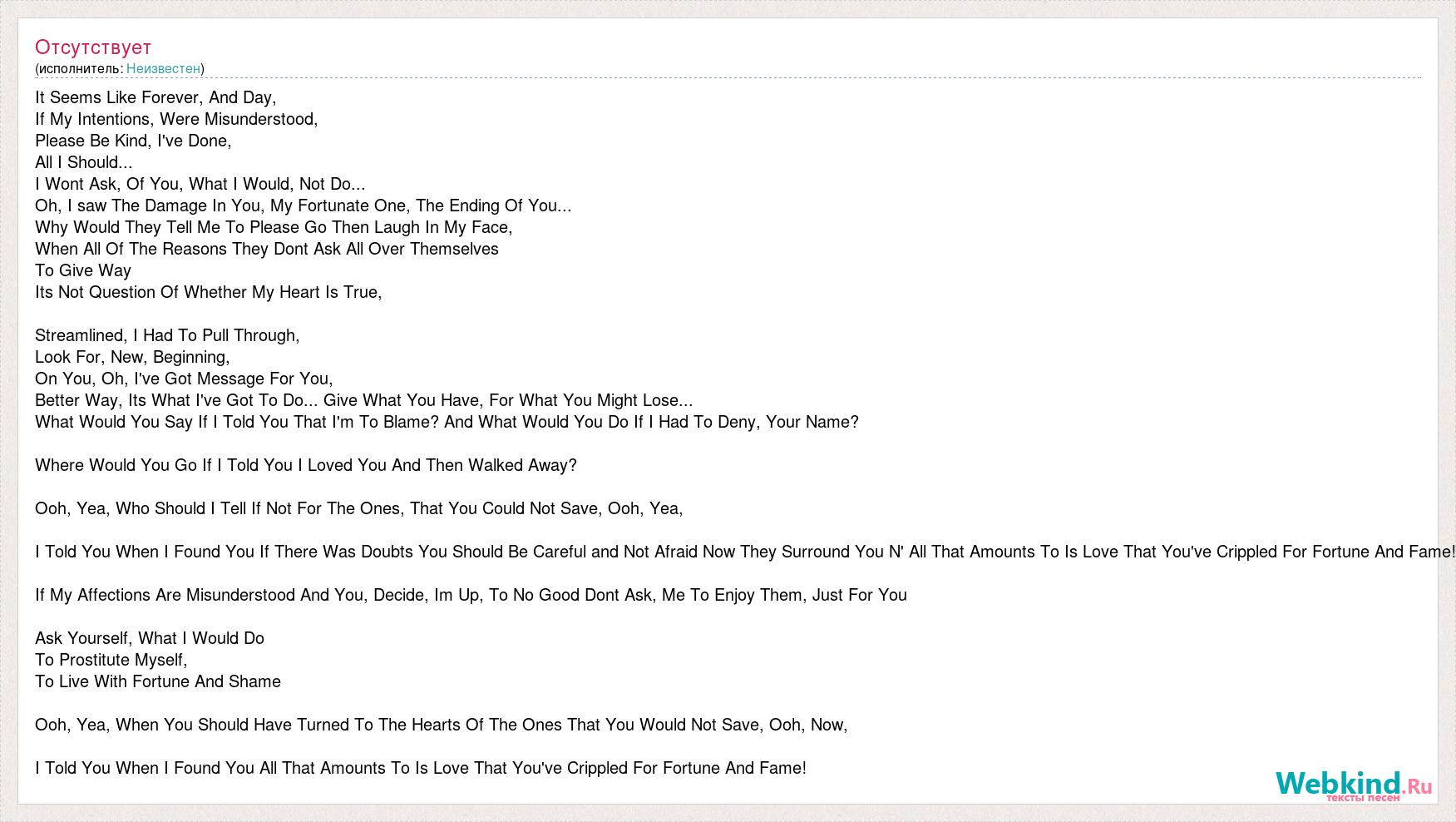Click the line "What Would You Say If I Told"
This screenshot has height=822, width=1456.
coord(447,422)
